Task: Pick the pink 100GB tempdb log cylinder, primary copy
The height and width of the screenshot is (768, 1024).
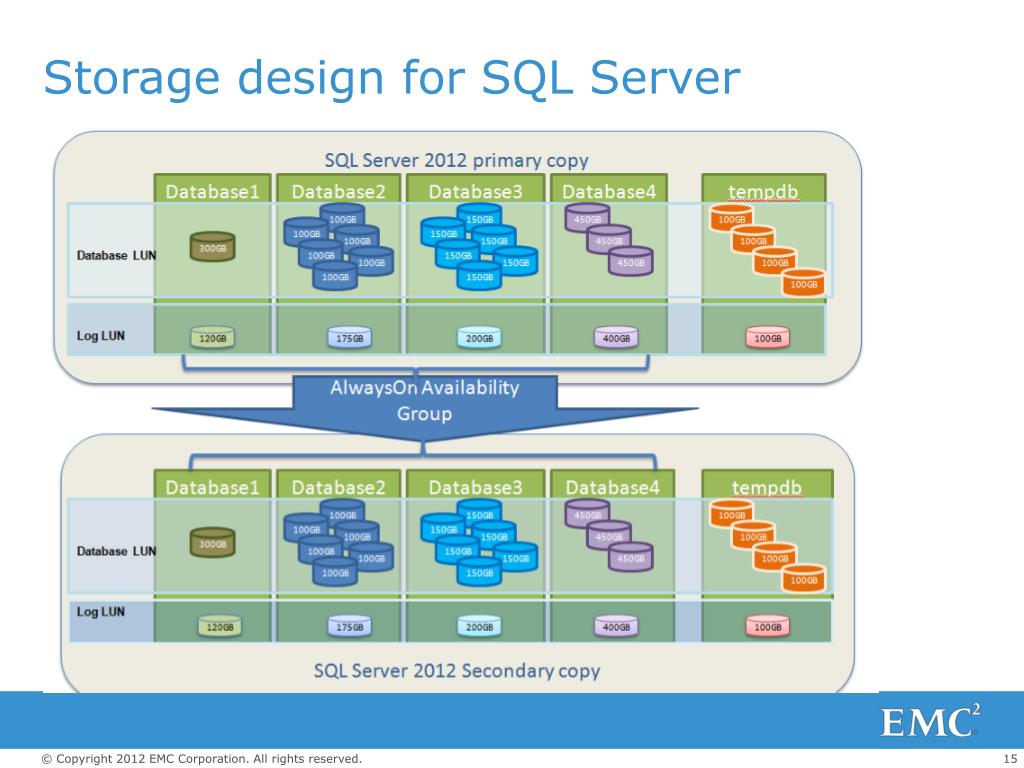Action: coord(767,338)
